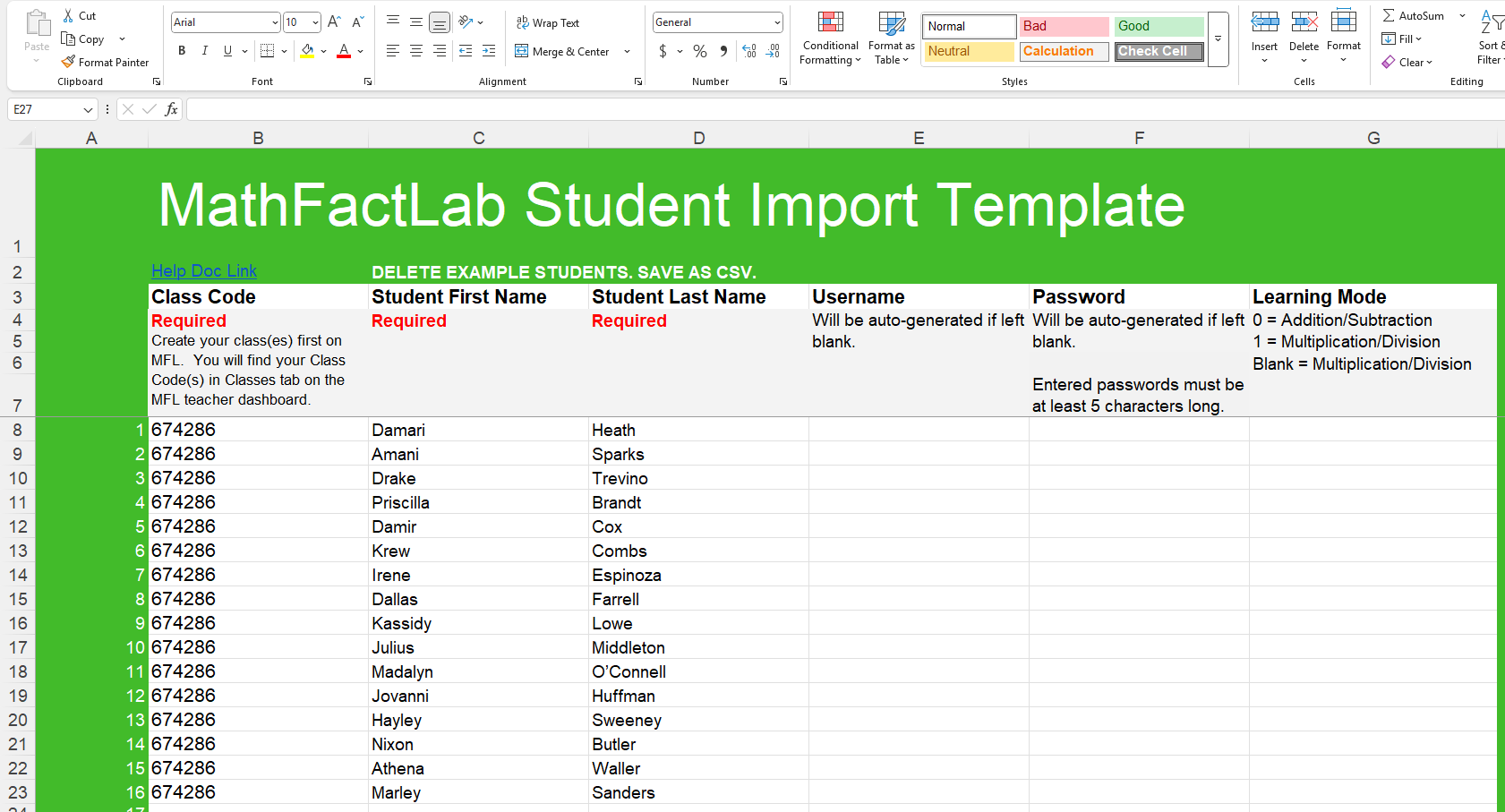
Task: Toggle Align Right horizontal alignment
Action: [x=440, y=51]
